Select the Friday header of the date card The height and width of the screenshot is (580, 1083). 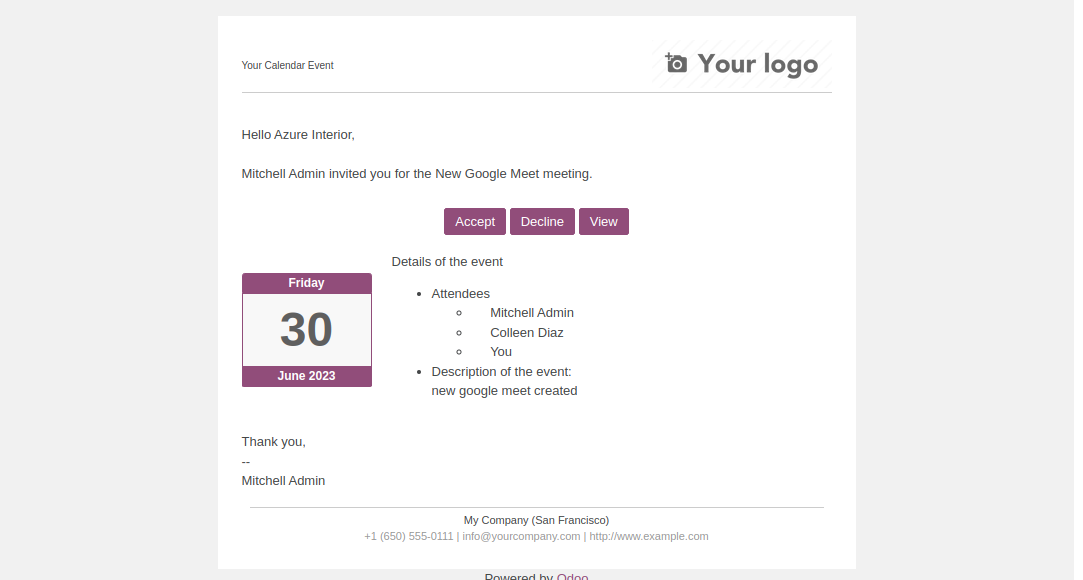click(x=306, y=283)
